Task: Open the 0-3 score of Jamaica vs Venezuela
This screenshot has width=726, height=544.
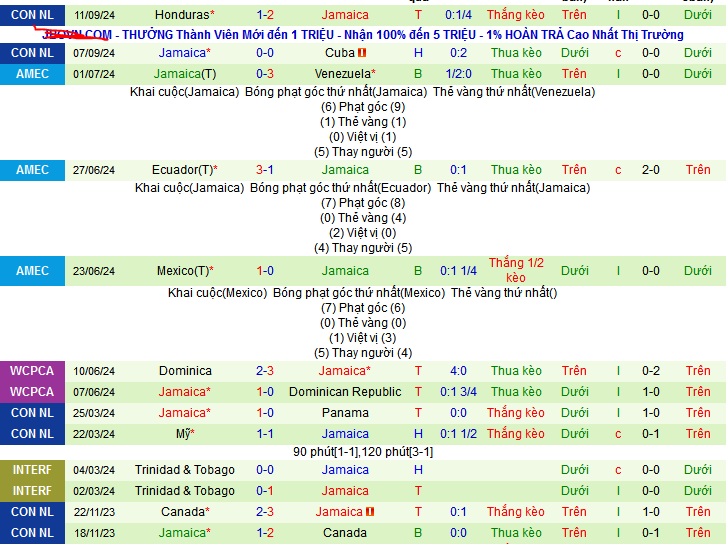Action: (x=265, y=74)
